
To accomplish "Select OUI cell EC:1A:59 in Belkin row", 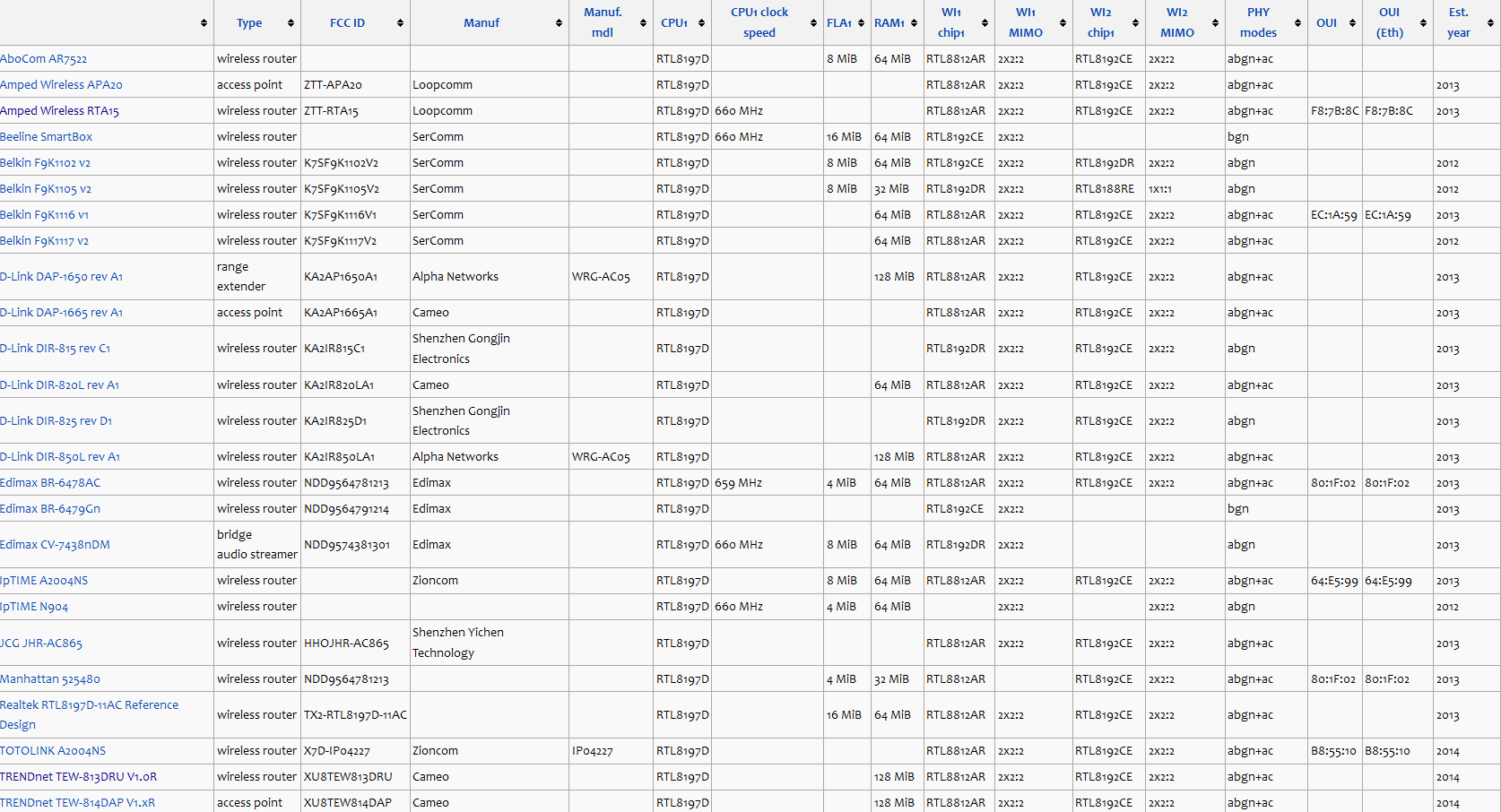I will pos(1333,215).
